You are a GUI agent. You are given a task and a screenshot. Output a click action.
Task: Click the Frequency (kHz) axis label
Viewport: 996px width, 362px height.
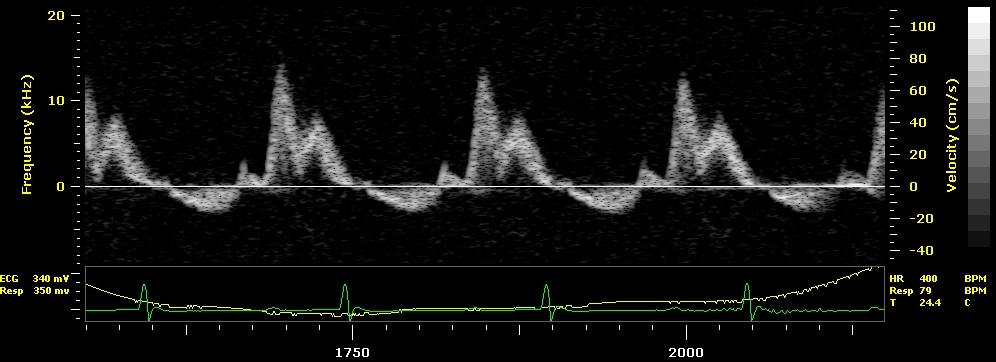pyautogui.click(x=27, y=134)
